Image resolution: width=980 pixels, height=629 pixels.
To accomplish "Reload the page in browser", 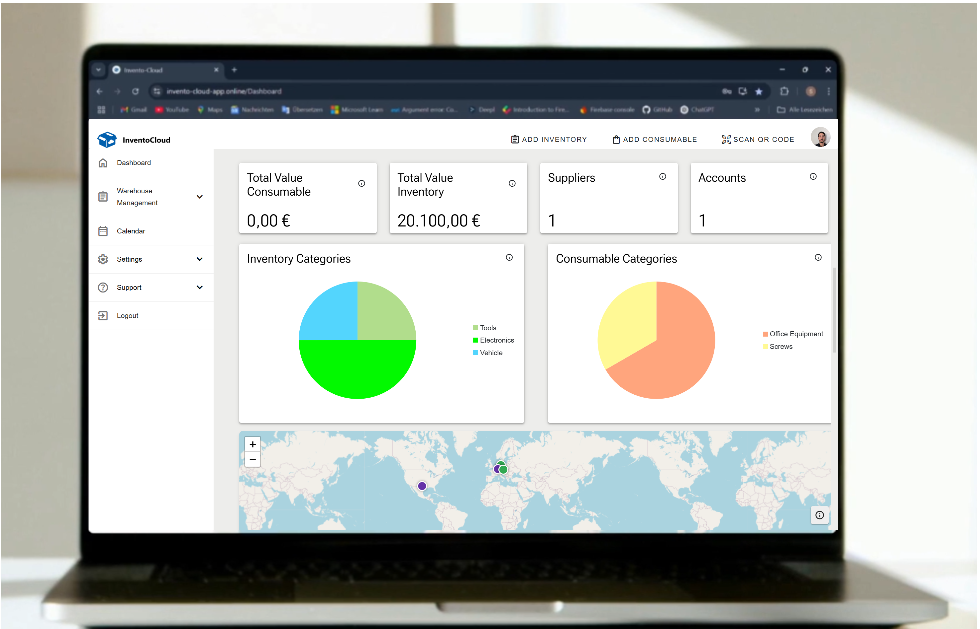I will [x=135, y=91].
